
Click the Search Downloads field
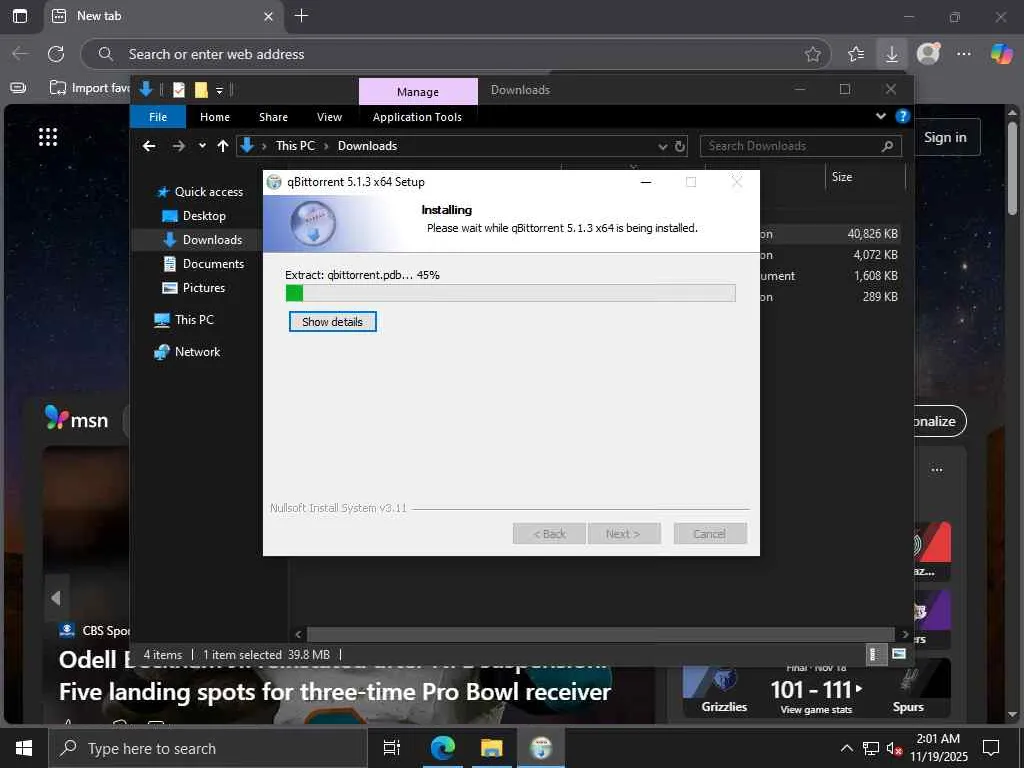(801, 146)
